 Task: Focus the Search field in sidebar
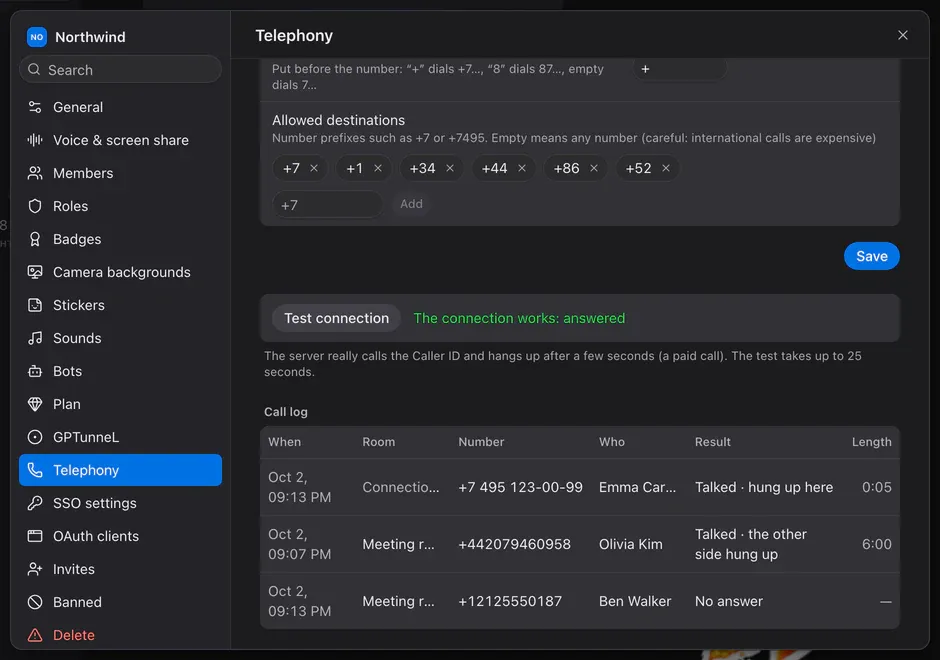(x=120, y=70)
